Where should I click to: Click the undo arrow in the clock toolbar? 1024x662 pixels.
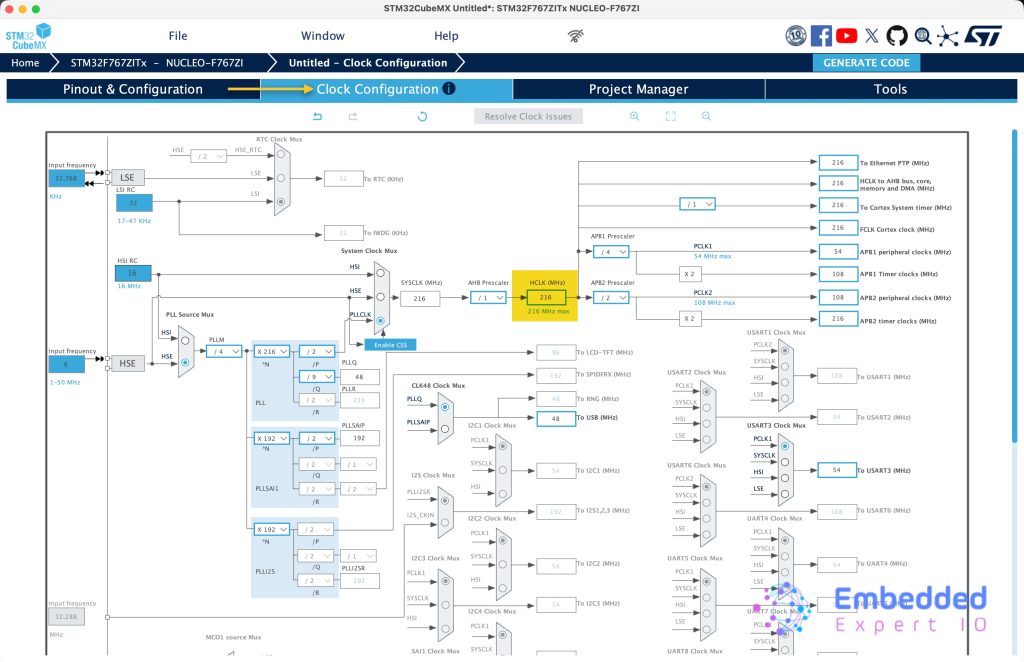coord(318,117)
